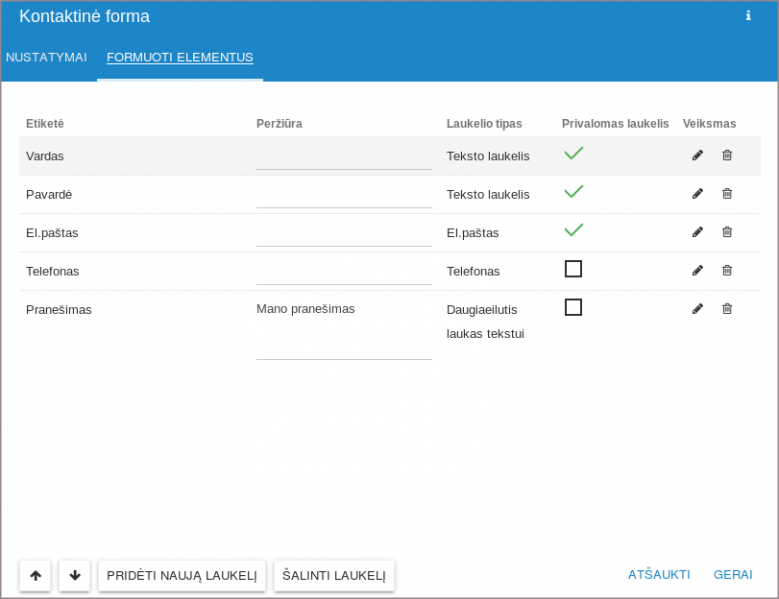Uncheck required mark for Vardas
Viewport: 779px width, 599px height.
tap(573, 154)
